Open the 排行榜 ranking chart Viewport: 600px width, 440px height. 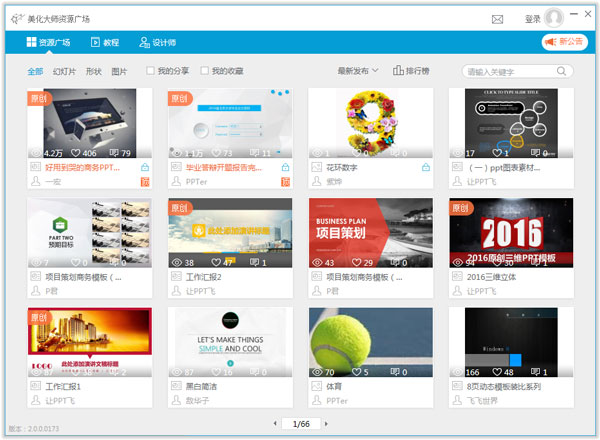(x=404, y=72)
